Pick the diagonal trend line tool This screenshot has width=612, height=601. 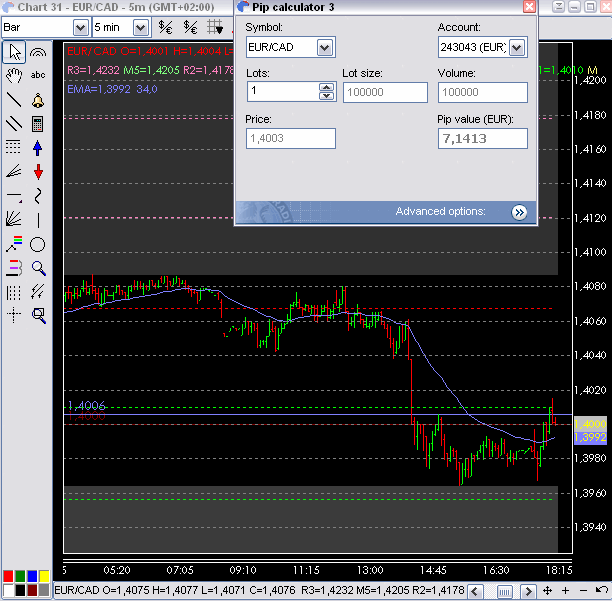pos(14,100)
